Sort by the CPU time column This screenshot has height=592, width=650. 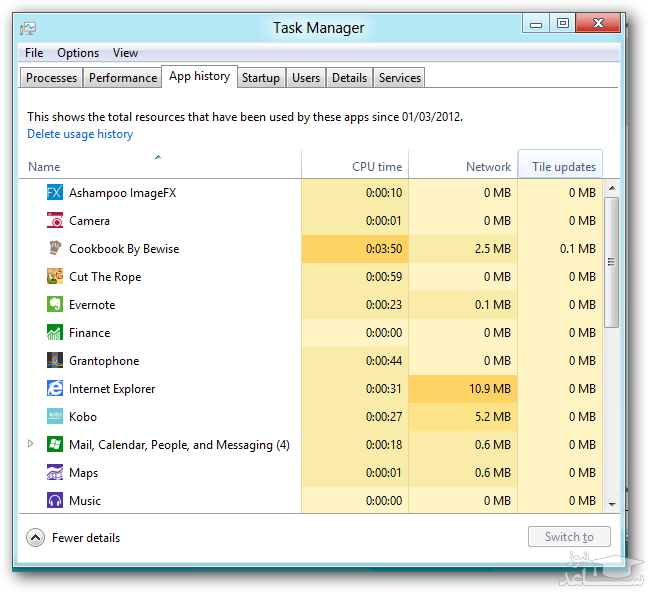click(377, 167)
